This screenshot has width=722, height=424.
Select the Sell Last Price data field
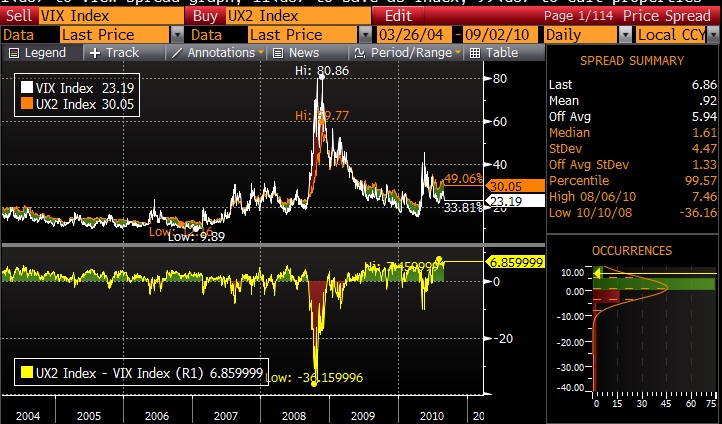115,35
